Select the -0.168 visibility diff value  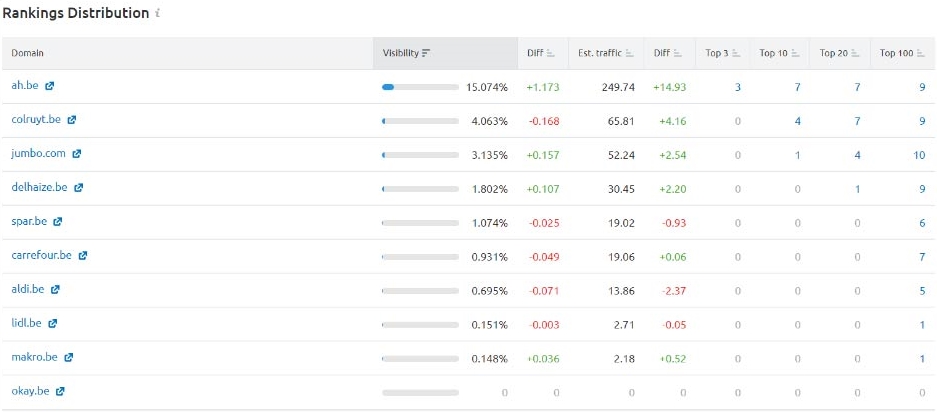pyautogui.click(x=544, y=121)
